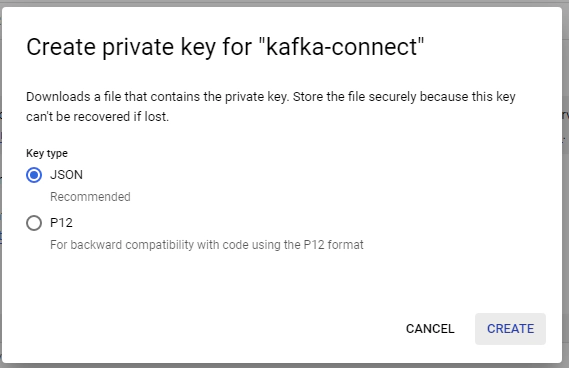Select the P12 key type radio button
Screen dimensions: 569x368
coord(34,223)
